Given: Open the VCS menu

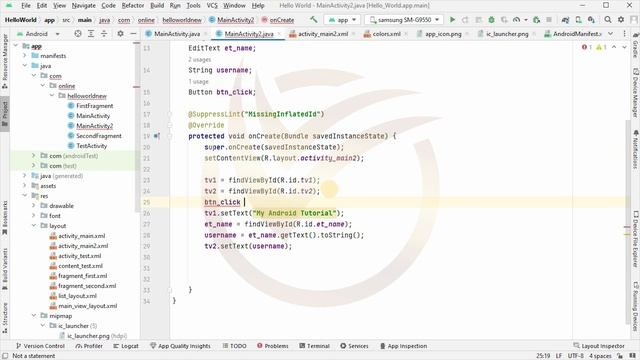Looking at the screenshot, I should point(212,6).
